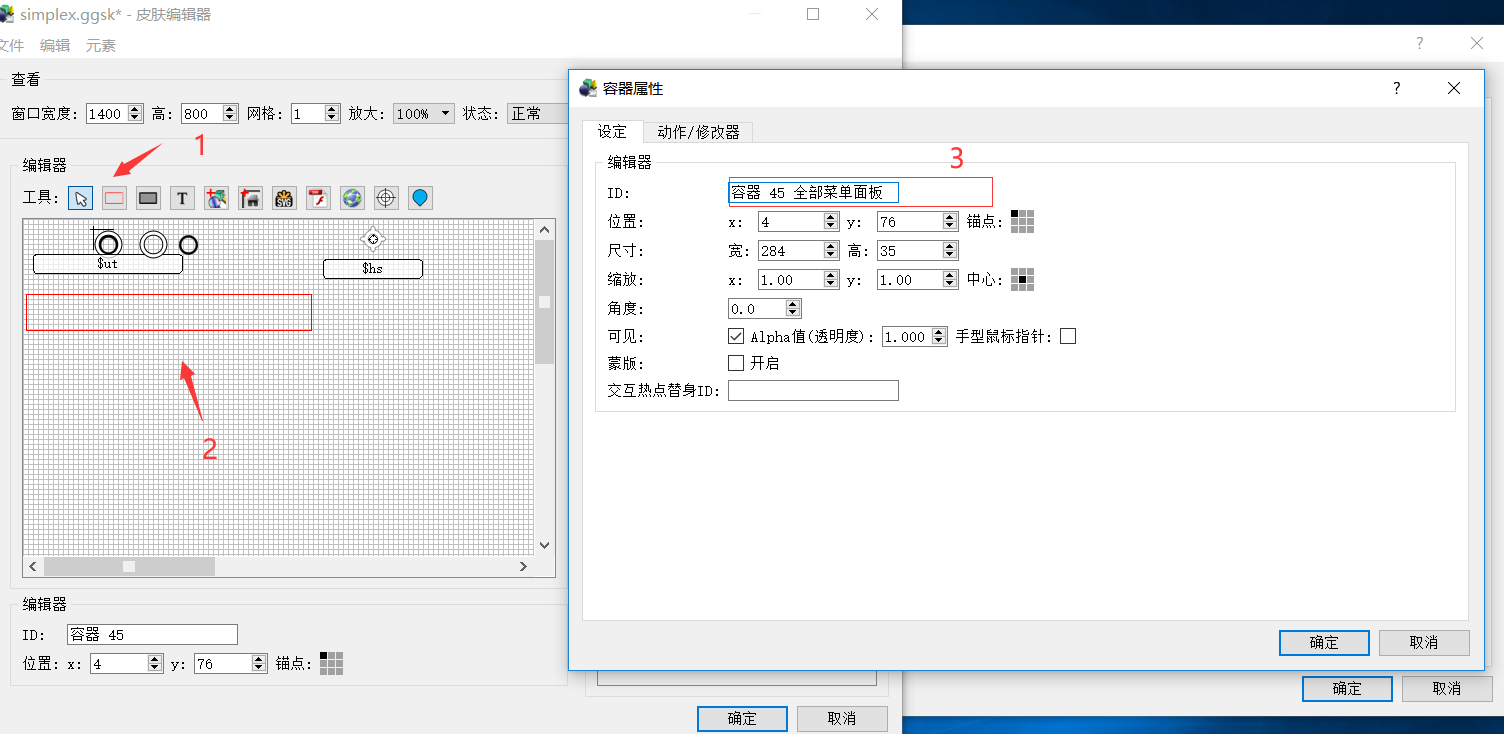Select the $hs text element on canvas

click(373, 269)
